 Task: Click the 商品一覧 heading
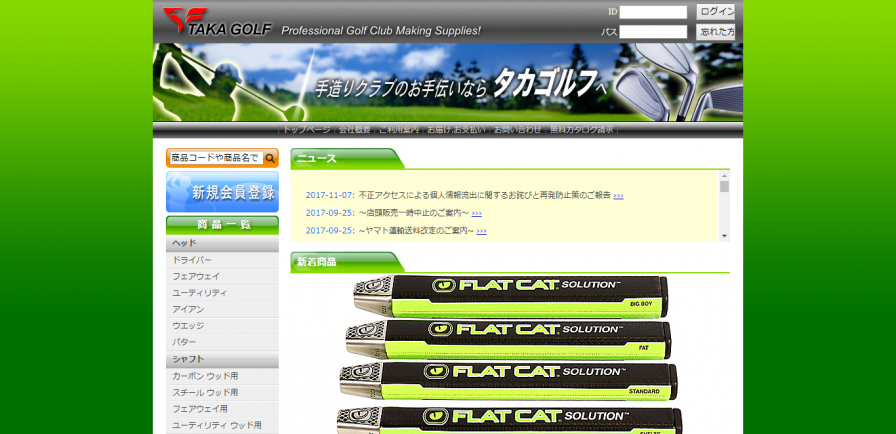click(x=222, y=225)
